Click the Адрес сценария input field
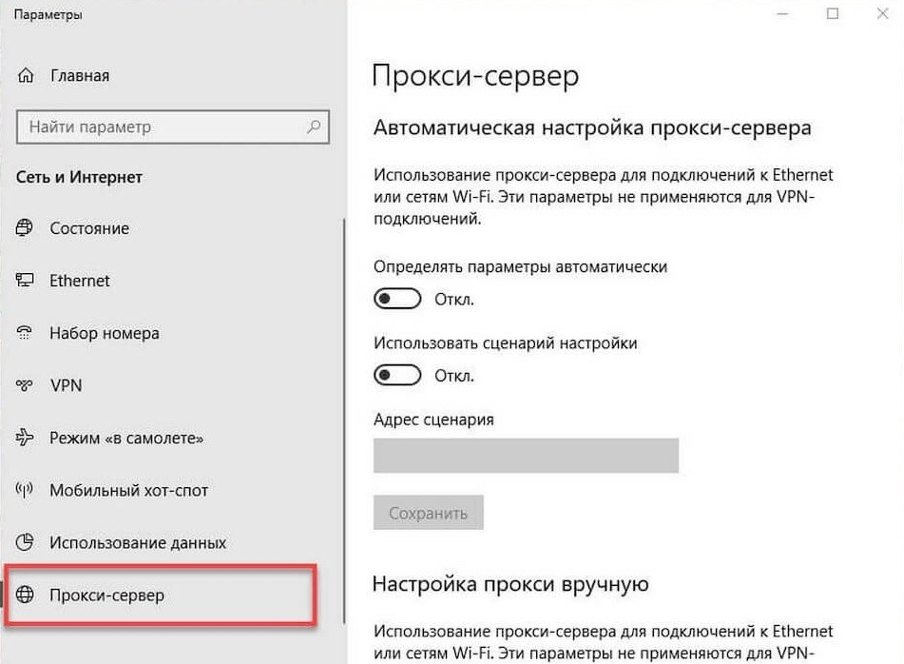 point(526,455)
